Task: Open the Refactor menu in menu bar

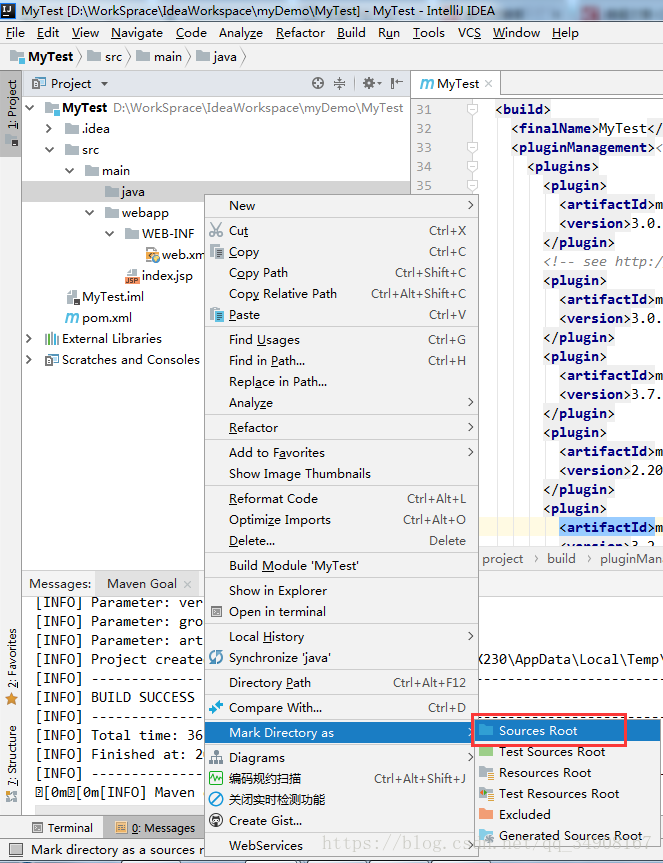Action: point(300,33)
